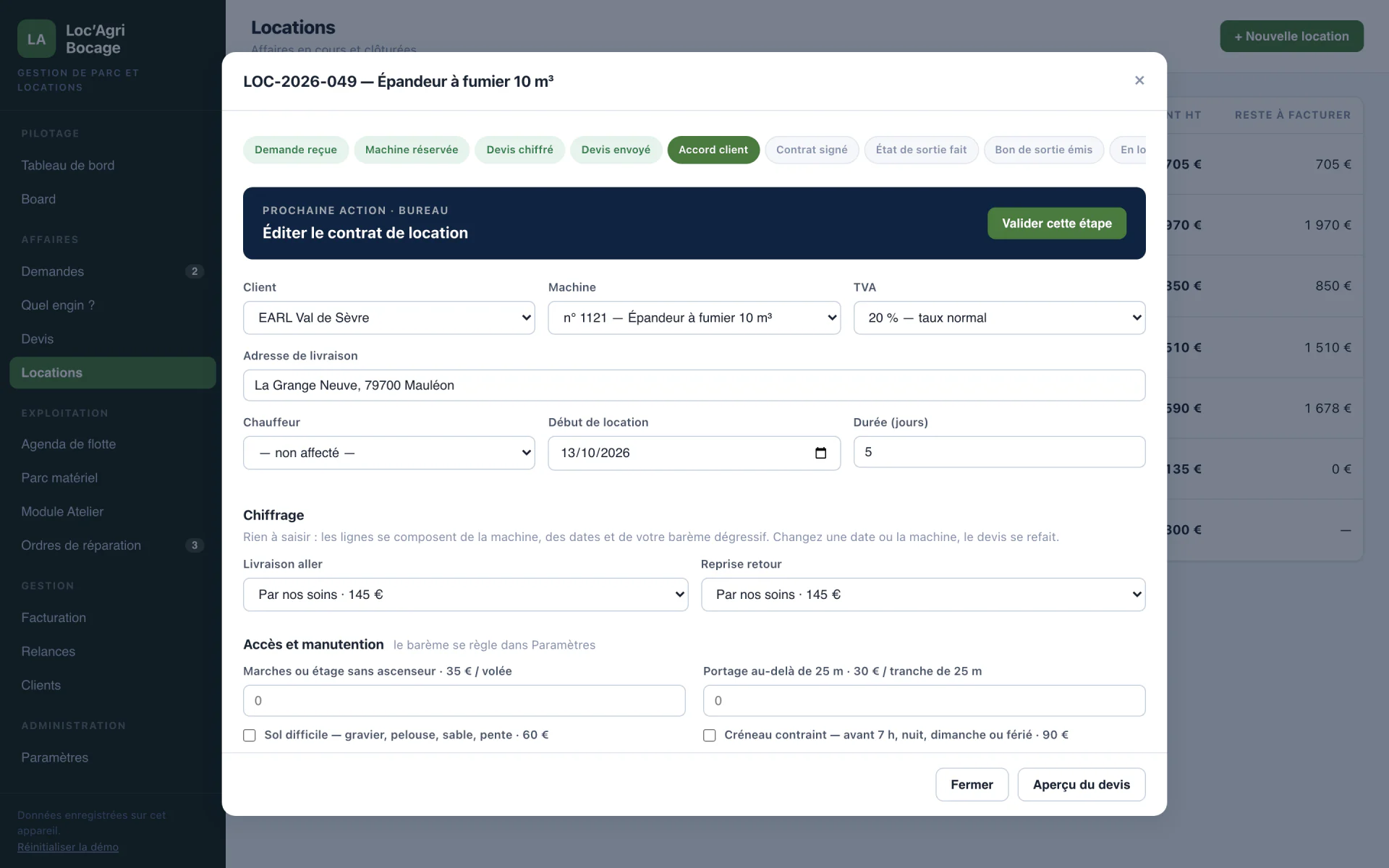The height and width of the screenshot is (868, 1389).
Task: Select the État de sortie fait step
Action: tap(921, 150)
